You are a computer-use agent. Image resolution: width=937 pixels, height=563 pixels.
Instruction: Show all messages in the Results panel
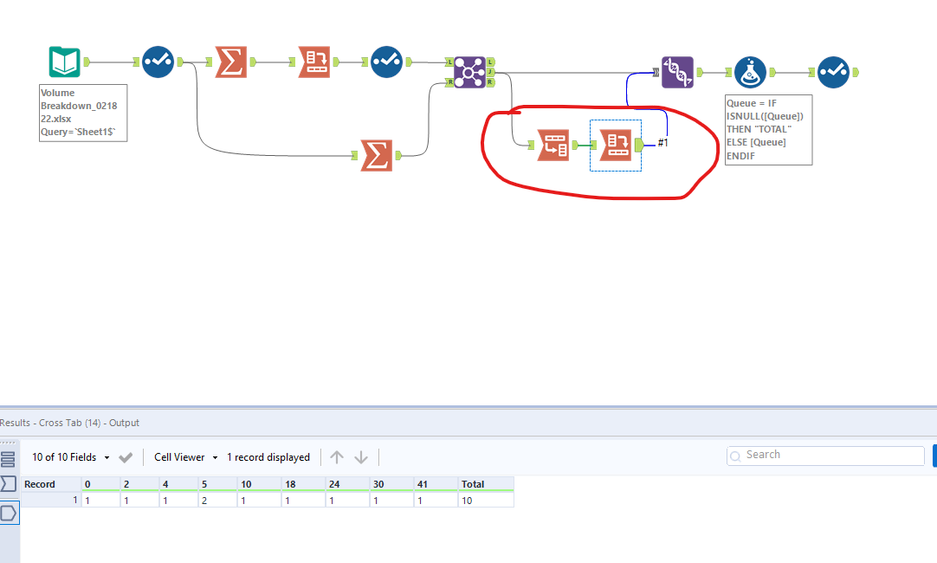(8, 459)
